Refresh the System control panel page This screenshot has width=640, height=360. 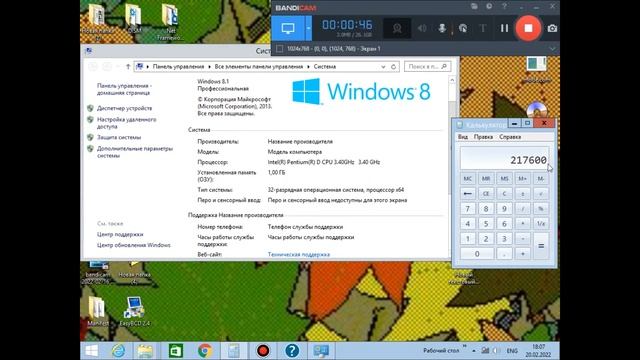(393, 67)
